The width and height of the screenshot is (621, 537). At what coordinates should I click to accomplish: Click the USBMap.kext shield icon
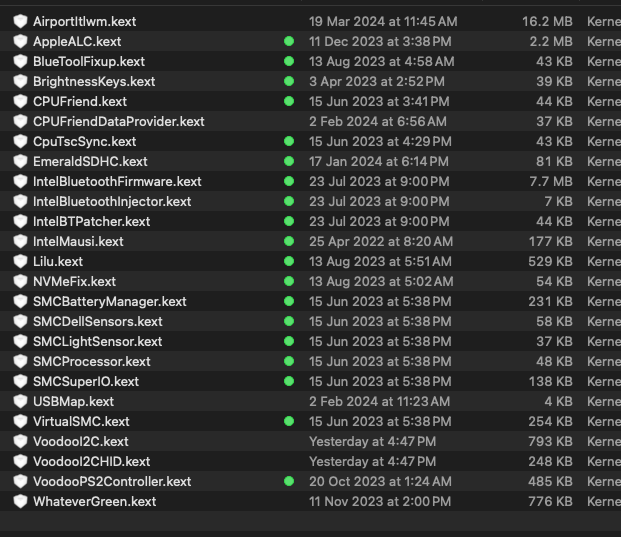(20, 401)
